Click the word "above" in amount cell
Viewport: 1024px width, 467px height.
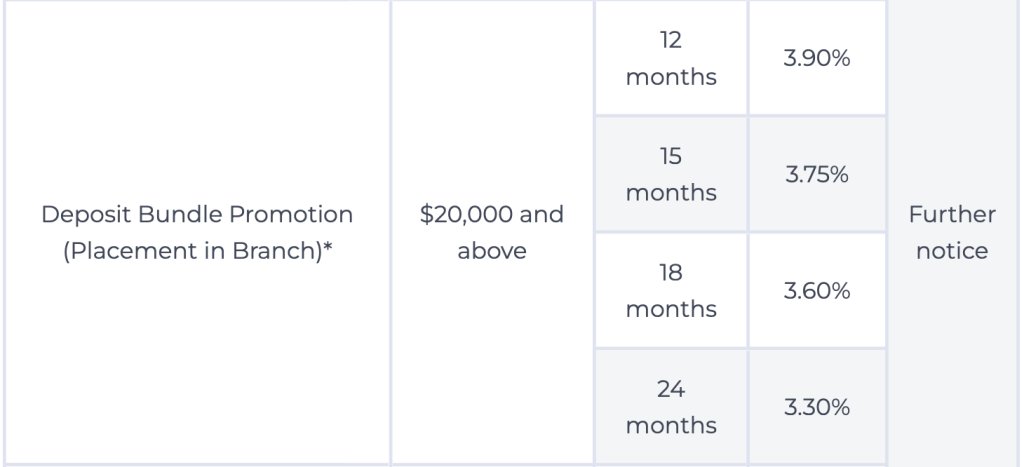492,250
